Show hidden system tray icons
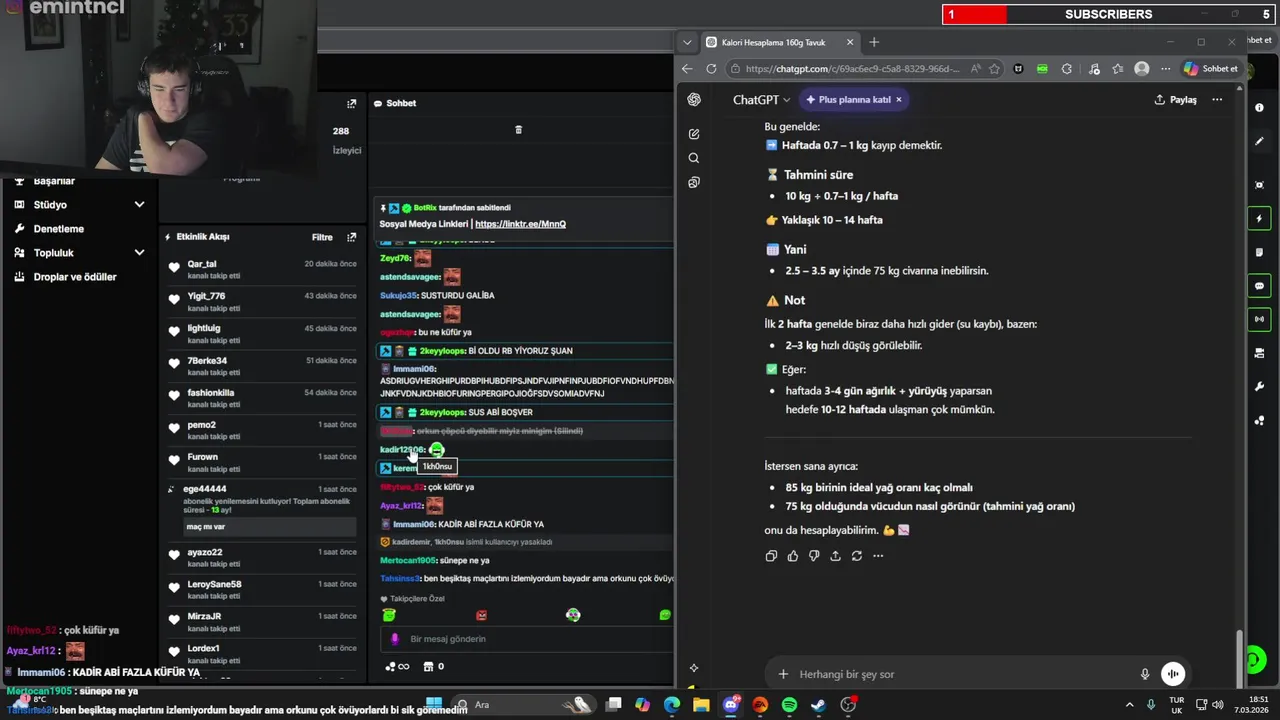The height and width of the screenshot is (720, 1280). tap(1130, 705)
